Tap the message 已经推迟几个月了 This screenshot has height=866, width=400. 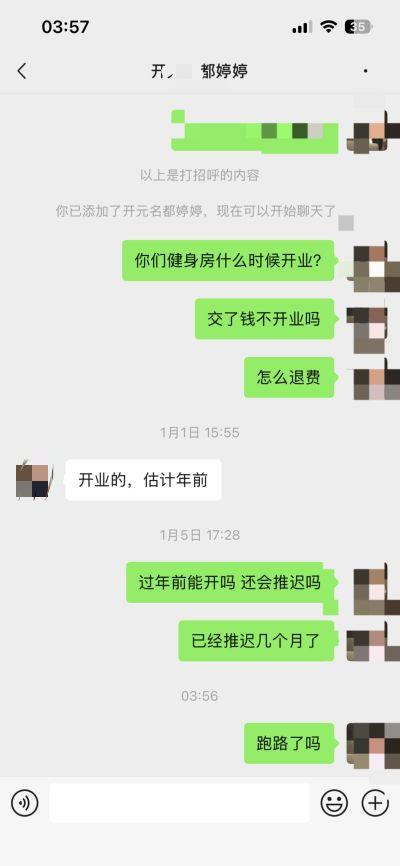pyautogui.click(x=256, y=641)
